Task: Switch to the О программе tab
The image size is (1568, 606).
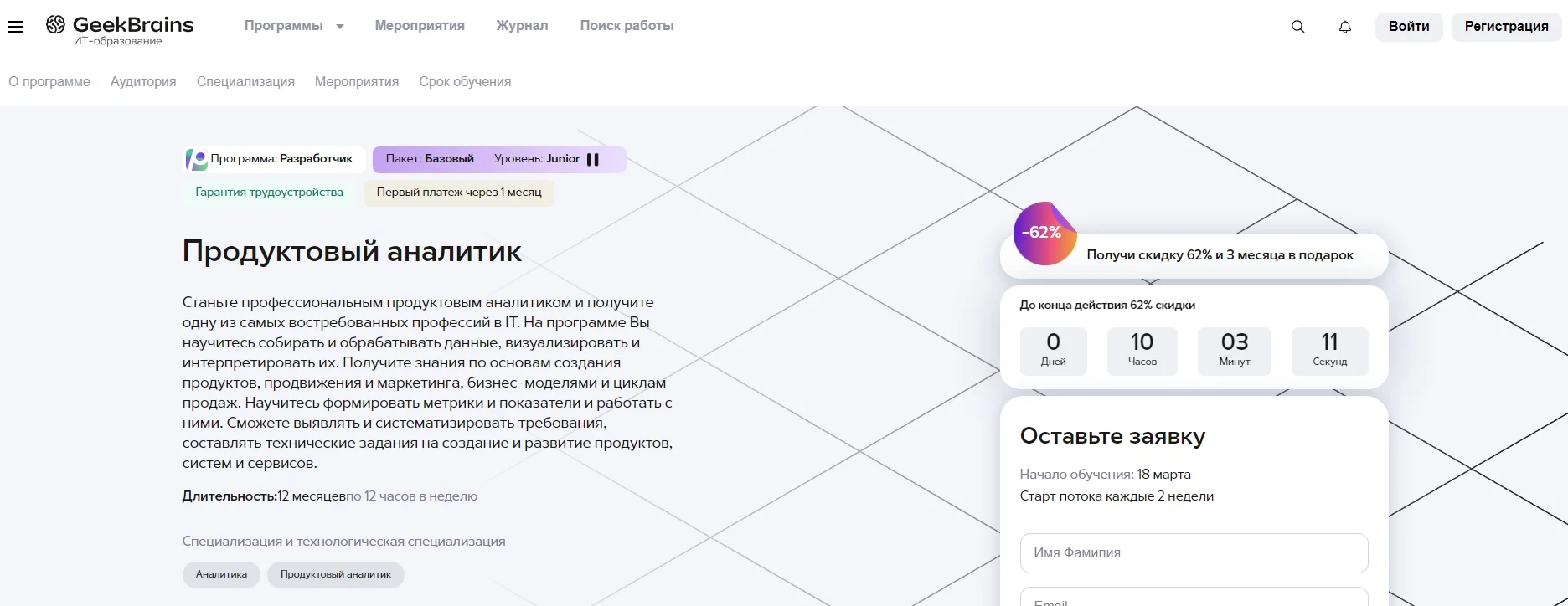Action: [x=49, y=82]
